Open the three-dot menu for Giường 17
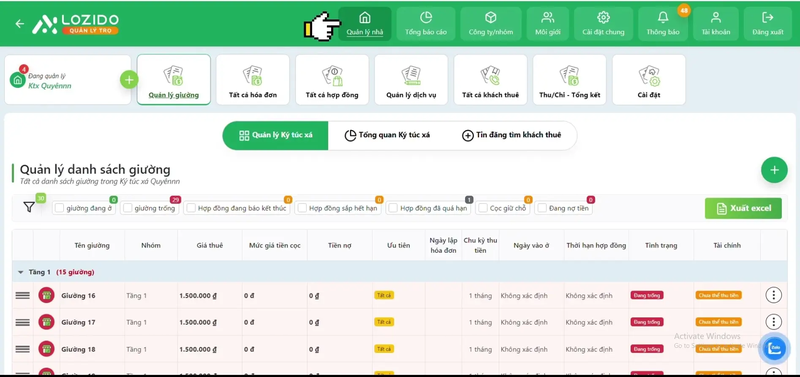Viewport: 800px width, 377px height. click(x=773, y=322)
